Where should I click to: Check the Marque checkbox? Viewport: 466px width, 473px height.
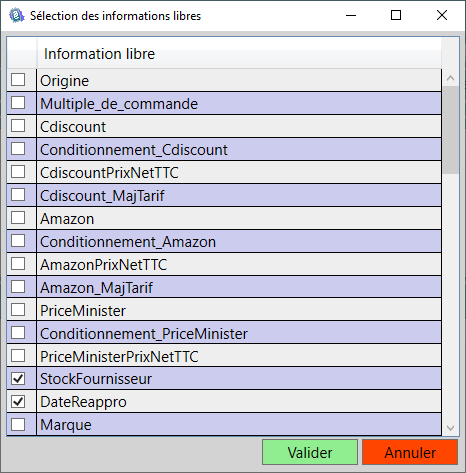(x=18, y=425)
